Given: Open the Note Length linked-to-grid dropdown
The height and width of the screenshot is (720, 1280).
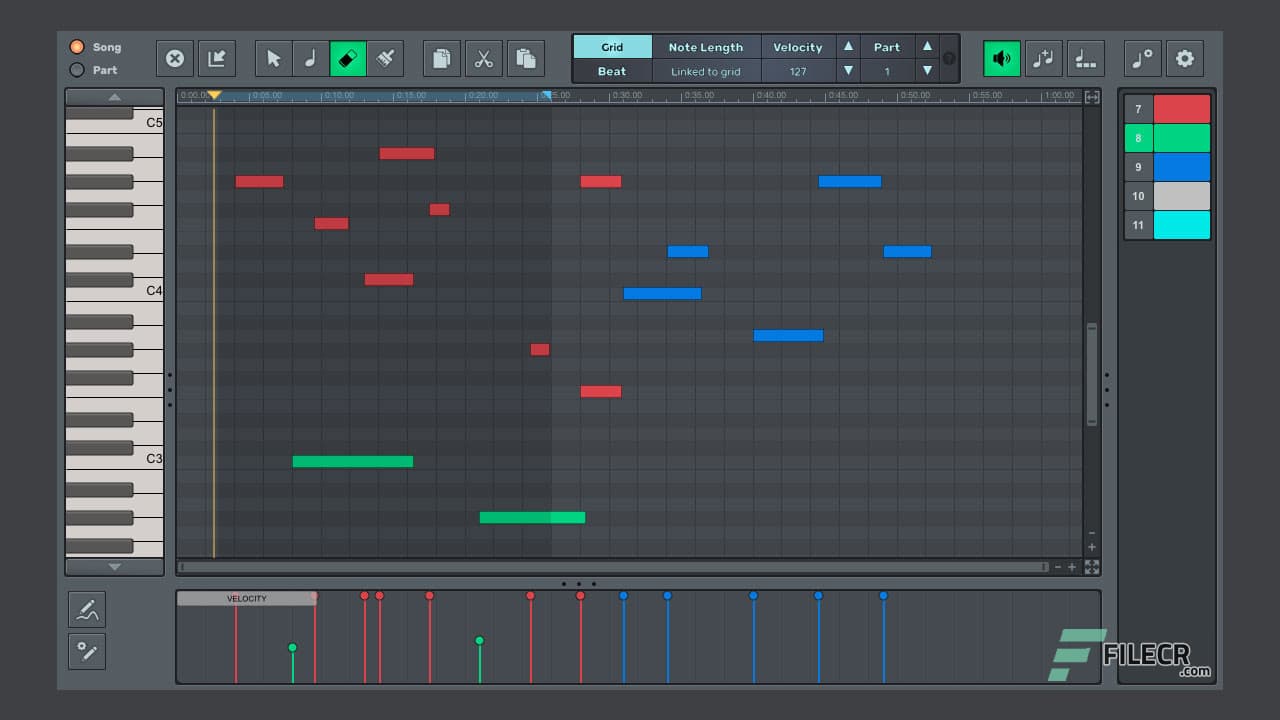Looking at the screenshot, I should (707, 71).
